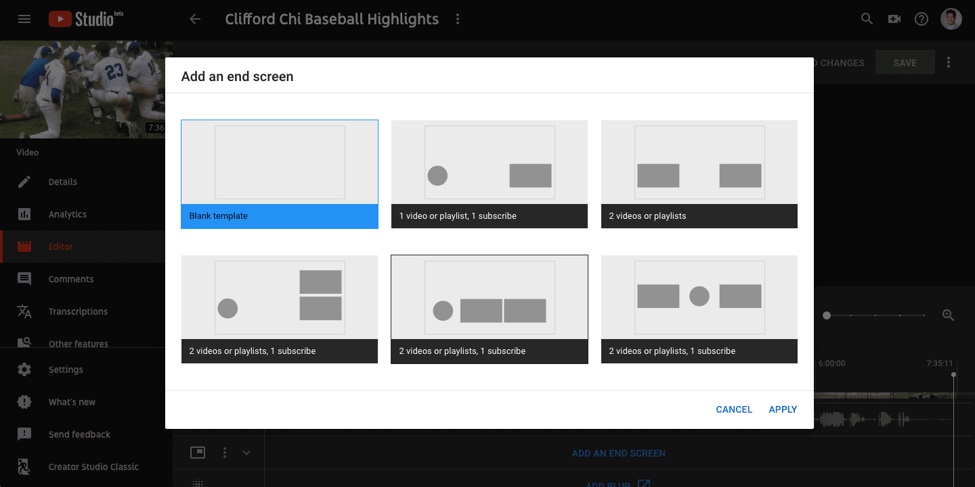Choose the 1 video or playlist, 1 subscribe template
The height and width of the screenshot is (487, 975).
(489, 174)
